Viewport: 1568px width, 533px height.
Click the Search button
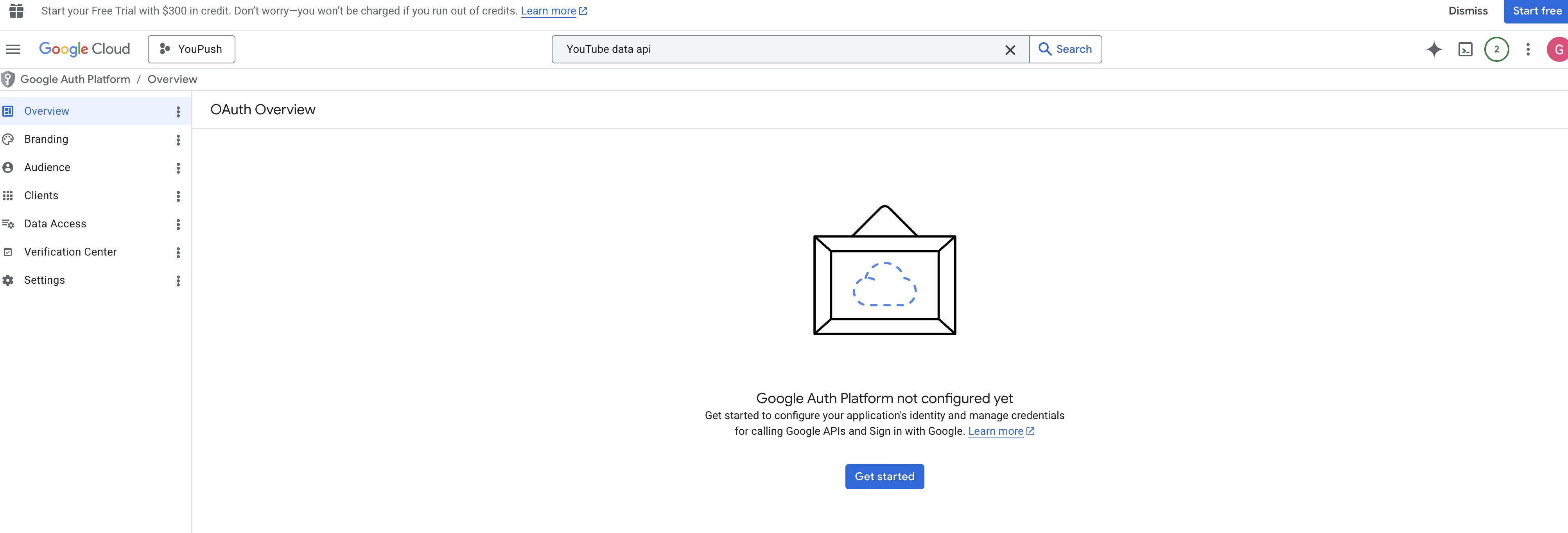click(1065, 49)
